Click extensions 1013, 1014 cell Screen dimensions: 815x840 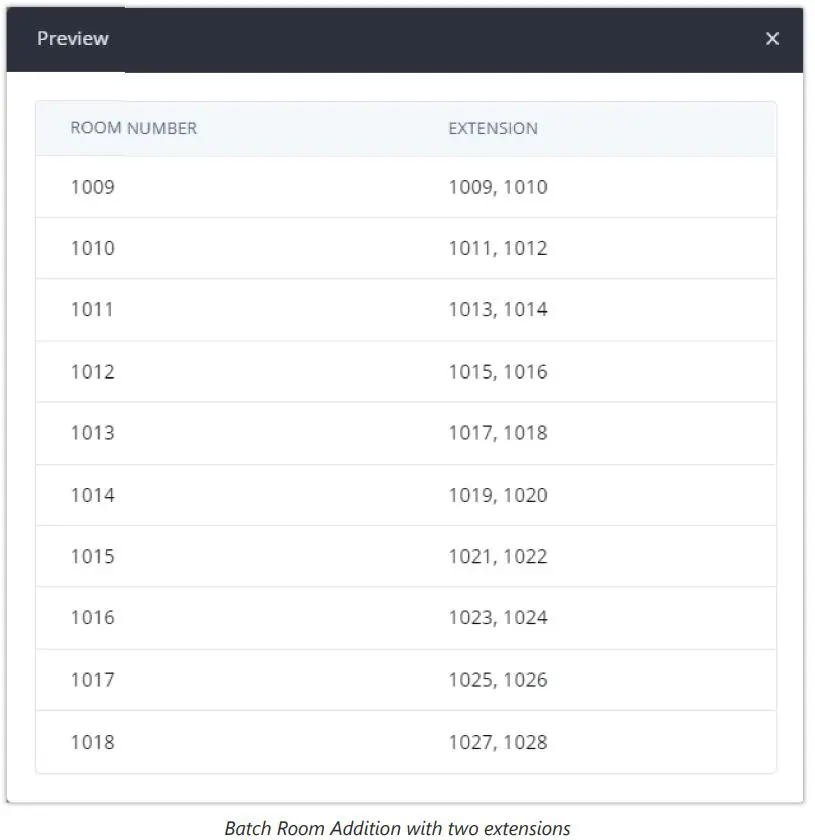pos(497,310)
